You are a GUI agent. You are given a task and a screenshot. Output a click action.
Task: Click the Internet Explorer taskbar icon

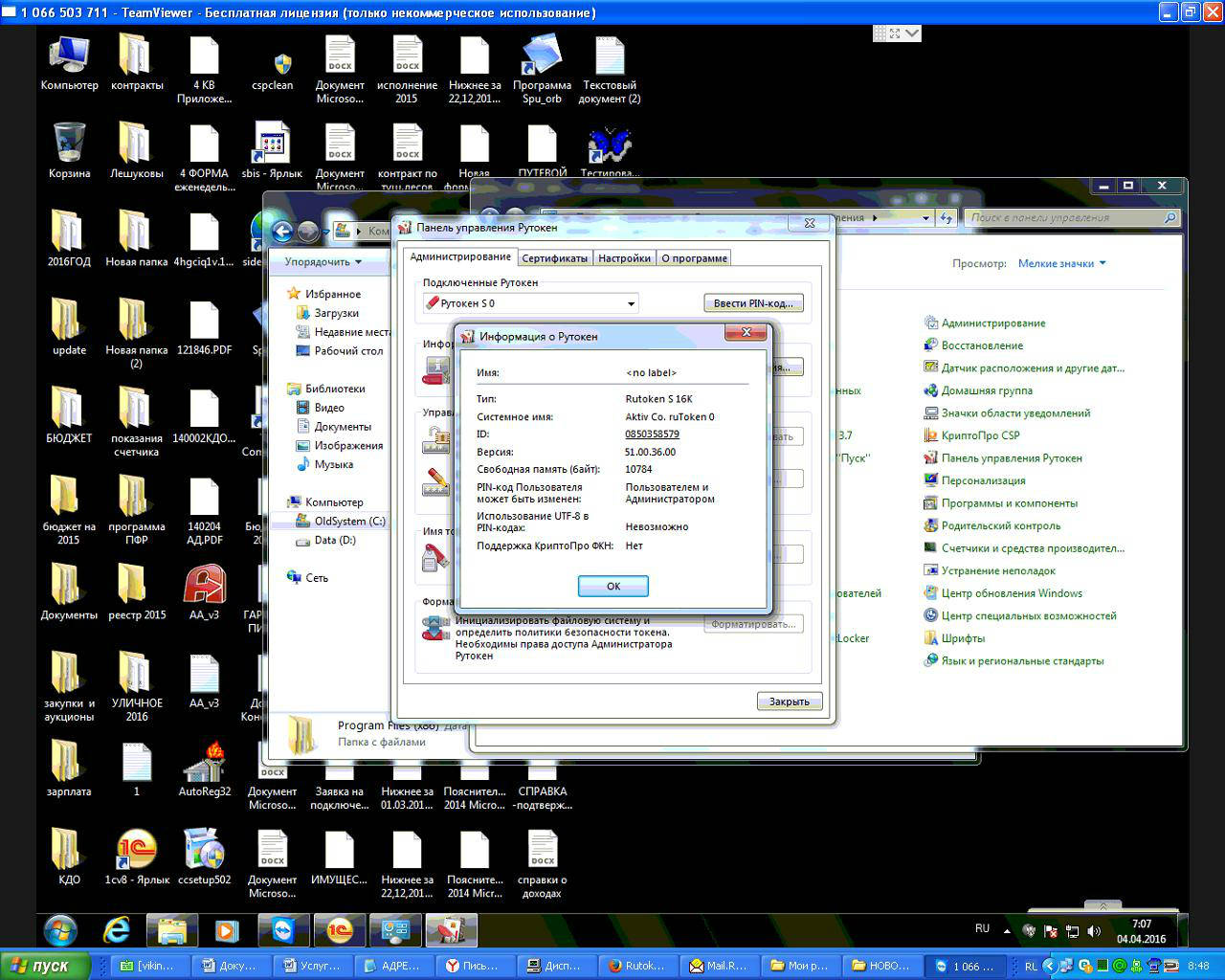click(x=117, y=929)
